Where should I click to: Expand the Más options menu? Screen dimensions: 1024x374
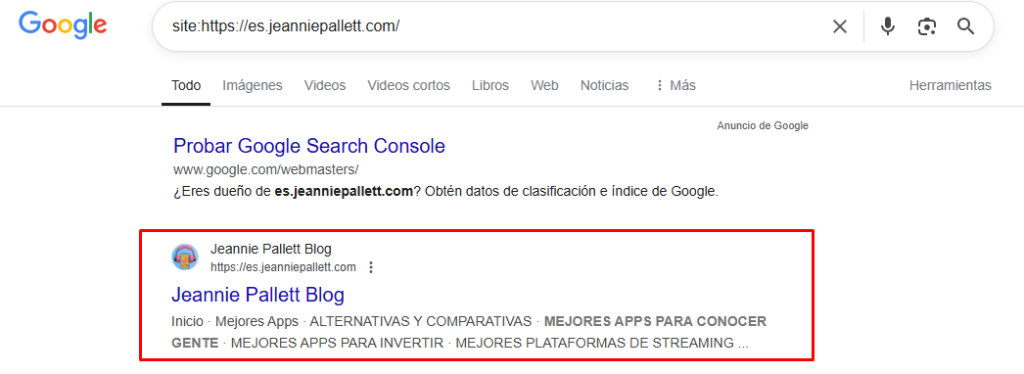[675, 86]
